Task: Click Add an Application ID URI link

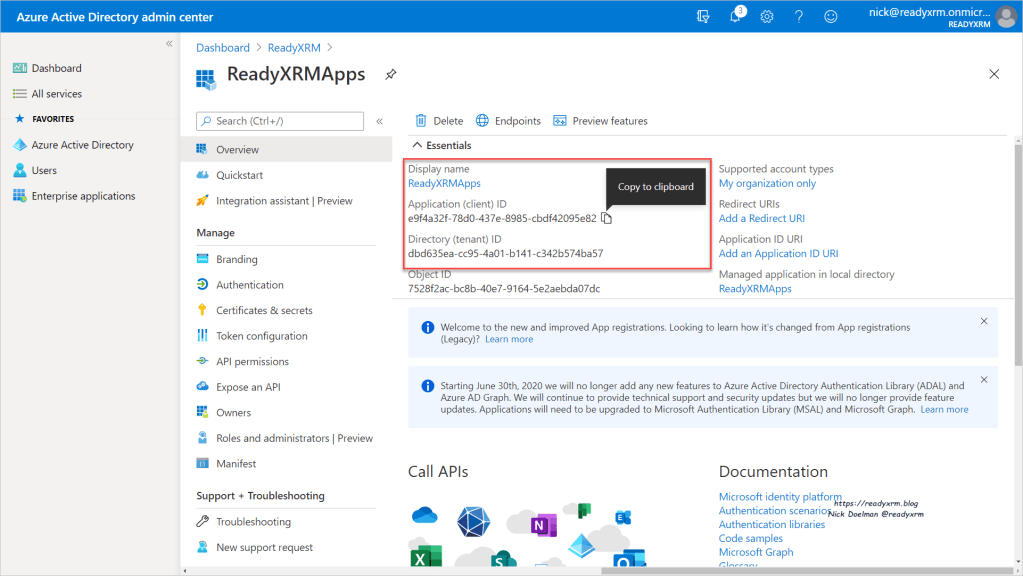Action: click(x=778, y=253)
